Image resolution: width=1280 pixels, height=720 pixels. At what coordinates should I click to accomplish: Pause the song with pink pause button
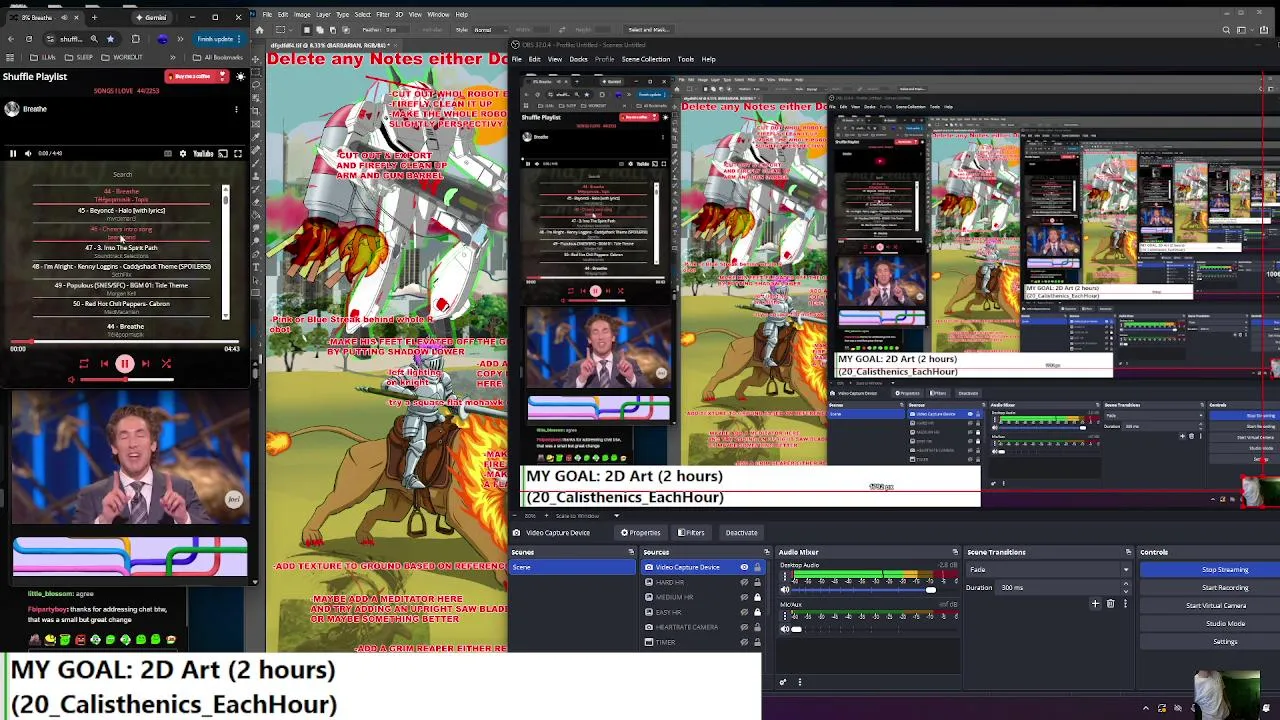125,364
